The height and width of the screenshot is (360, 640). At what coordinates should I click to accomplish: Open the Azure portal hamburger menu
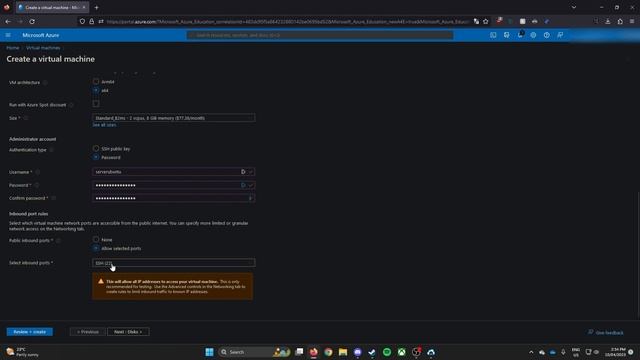tap(8, 35)
